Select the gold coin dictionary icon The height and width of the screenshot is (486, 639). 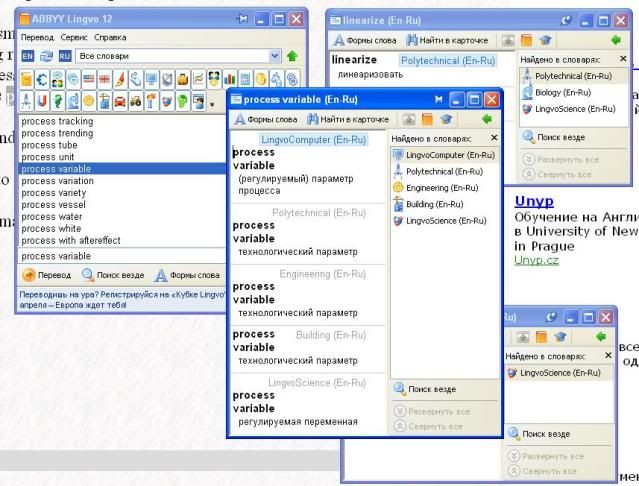click(261, 79)
